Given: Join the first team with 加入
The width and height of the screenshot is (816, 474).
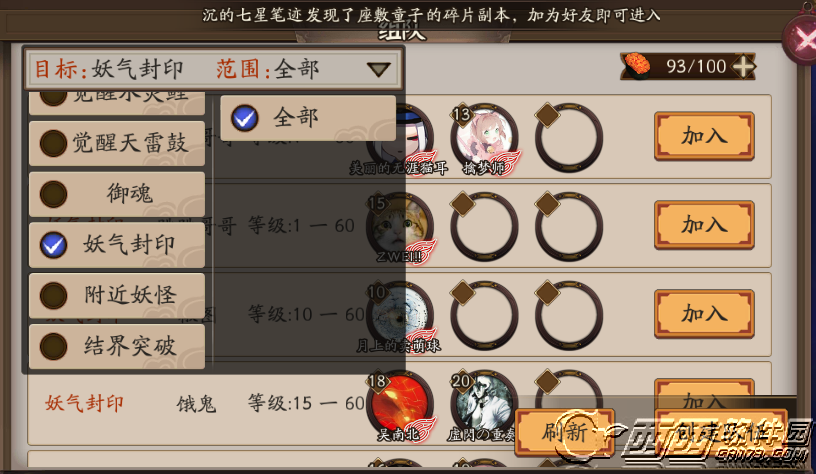Looking at the screenshot, I should pos(704,136).
